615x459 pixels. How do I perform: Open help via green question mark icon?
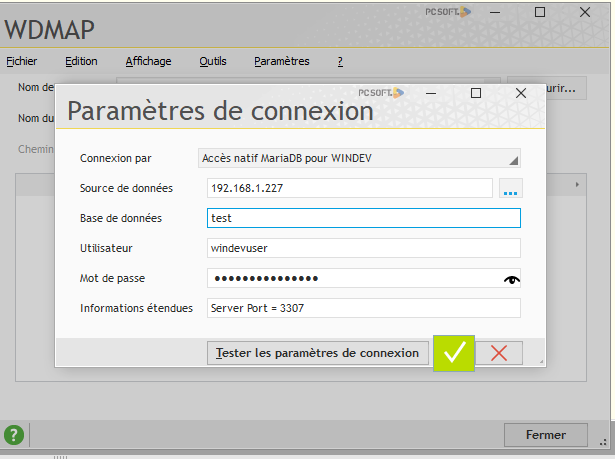[x=14, y=435]
